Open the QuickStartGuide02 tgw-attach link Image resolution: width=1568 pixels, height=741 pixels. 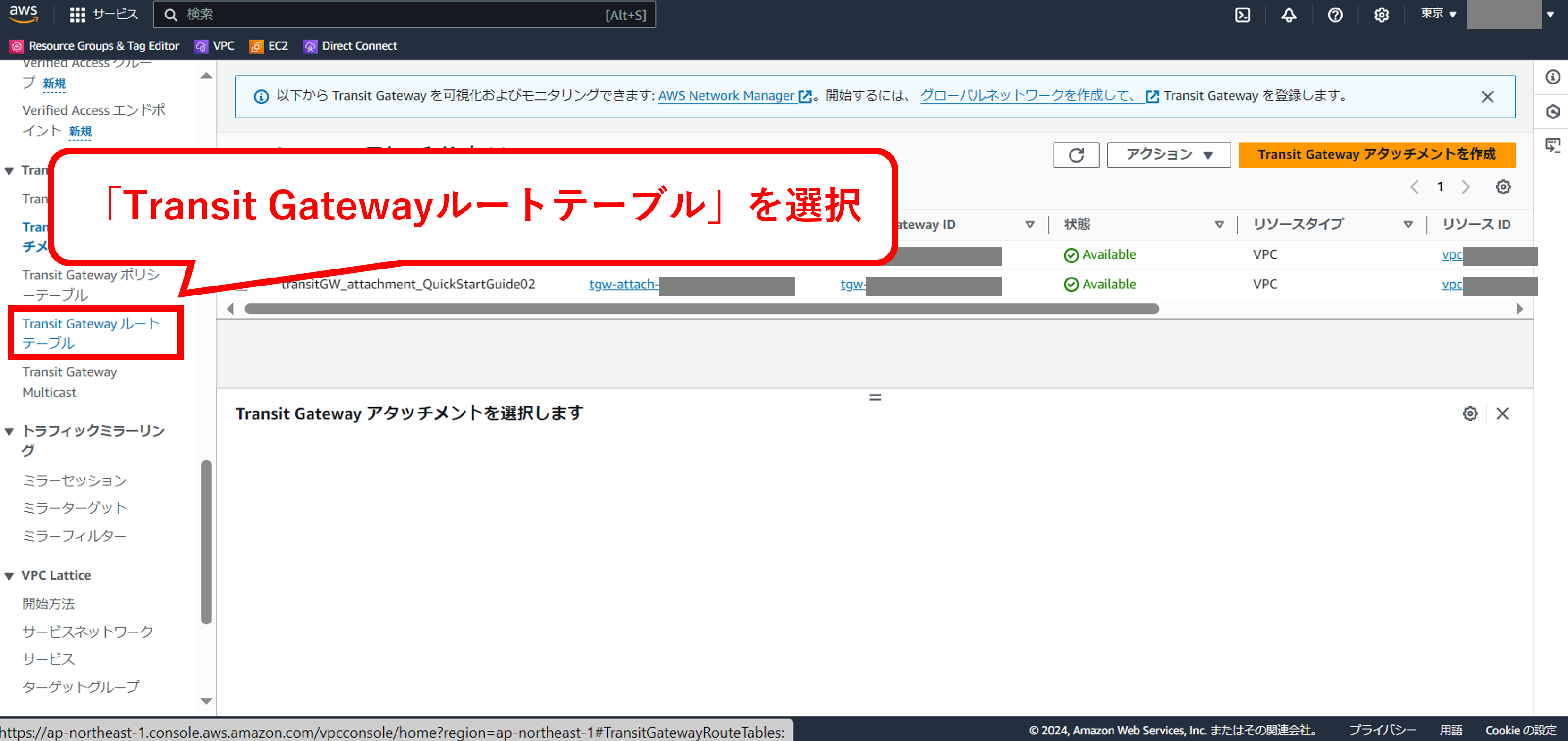pyautogui.click(x=624, y=284)
